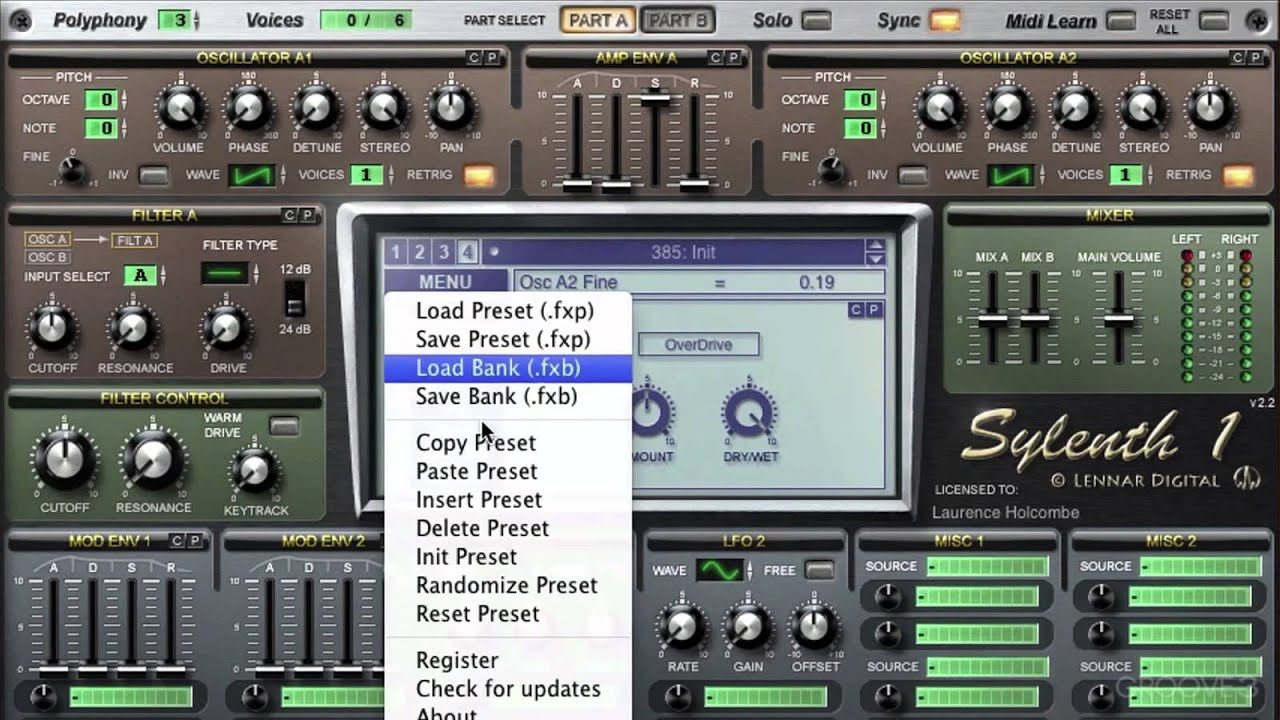Viewport: 1280px width, 720px height.
Task: Click Filter Control Resonance knob
Action: [151, 461]
